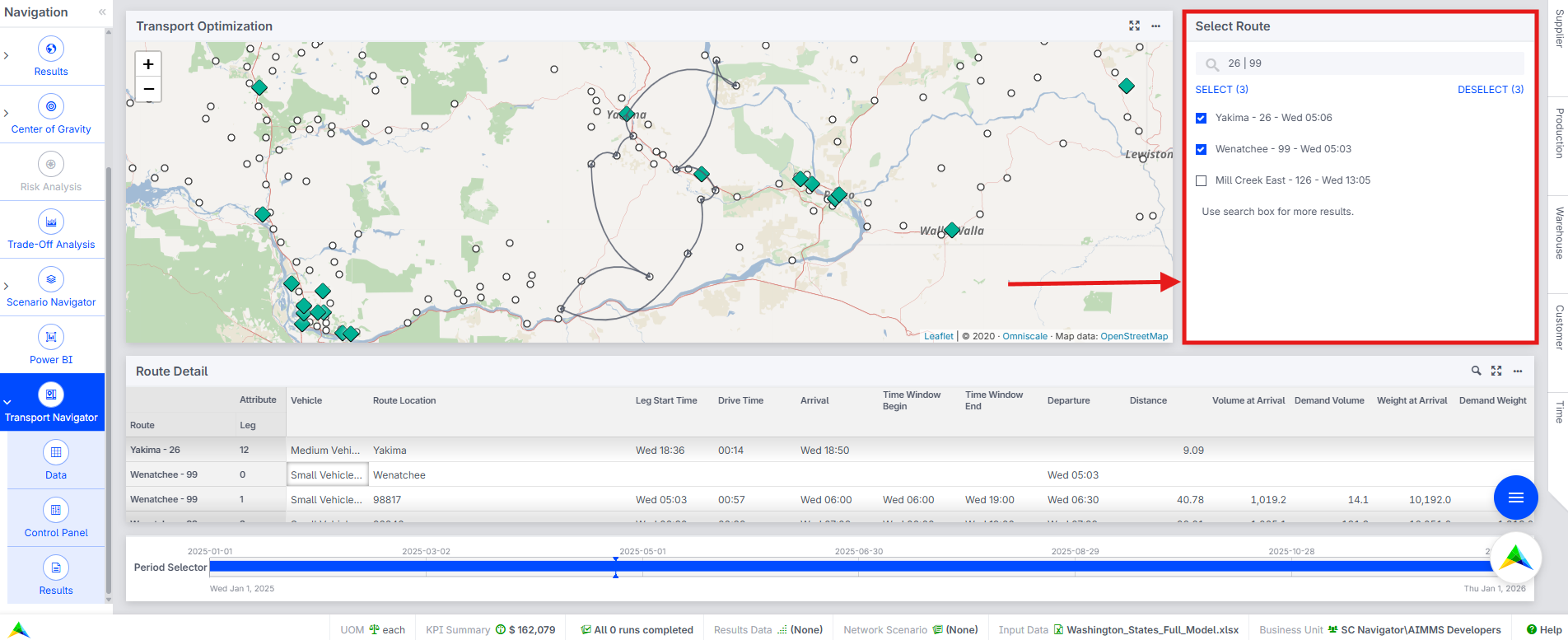The width and height of the screenshot is (1568, 640).
Task: Open the Customer side tab
Action: 1558,328
